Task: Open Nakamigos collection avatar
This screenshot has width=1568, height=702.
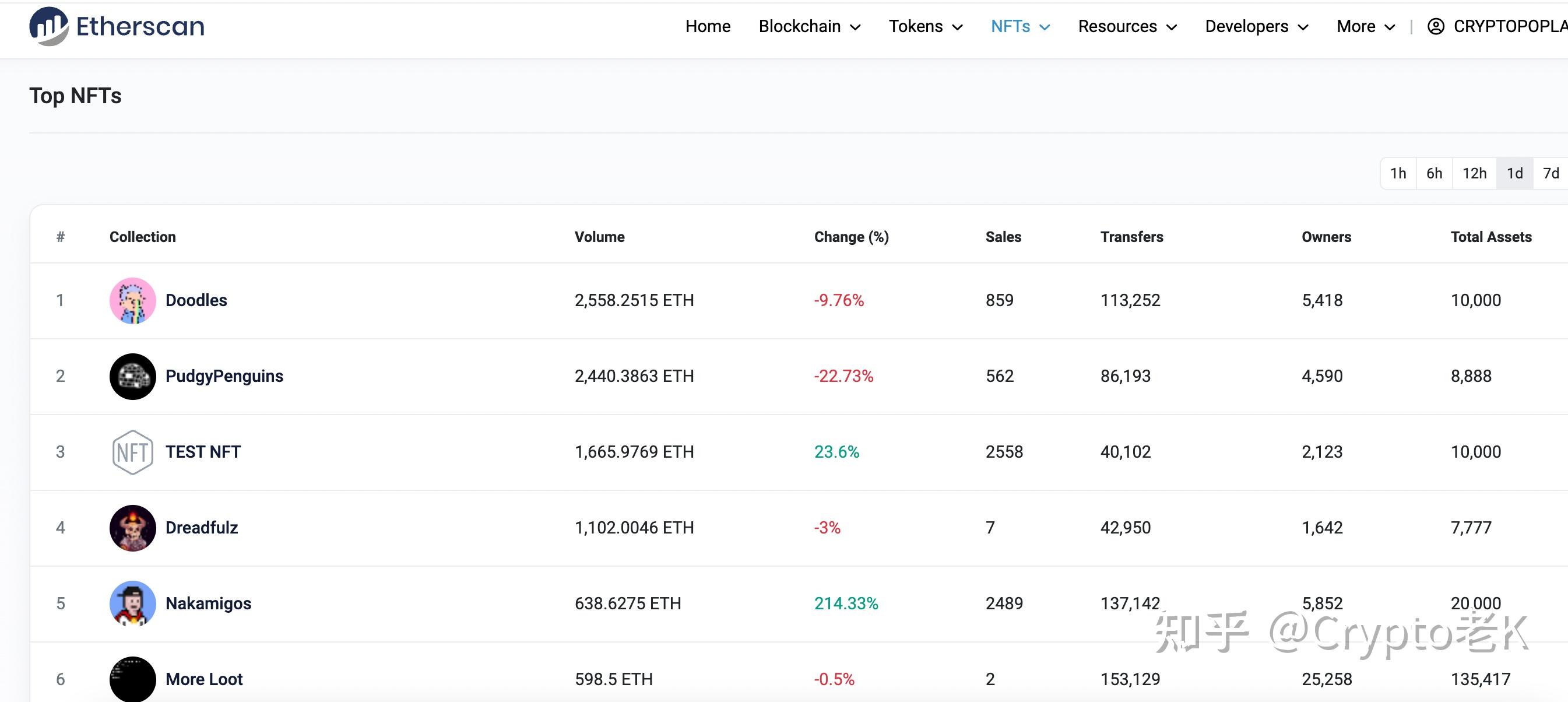Action: click(x=133, y=603)
